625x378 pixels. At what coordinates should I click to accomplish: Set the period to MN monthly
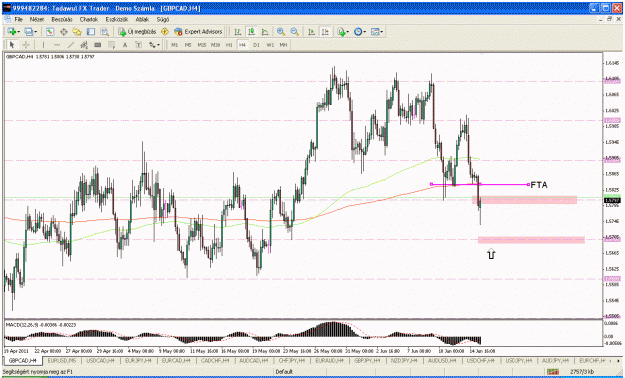283,45
